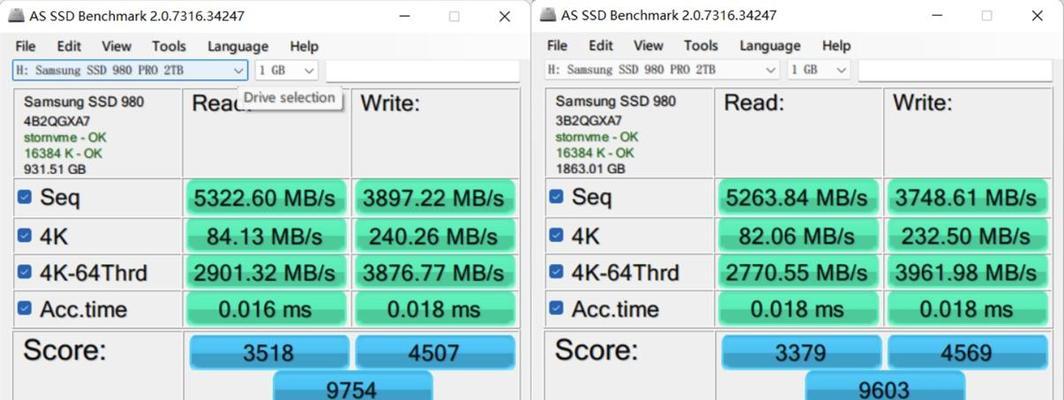Select 4K-64Thrd write result 3961.98 MB/s

966,273
